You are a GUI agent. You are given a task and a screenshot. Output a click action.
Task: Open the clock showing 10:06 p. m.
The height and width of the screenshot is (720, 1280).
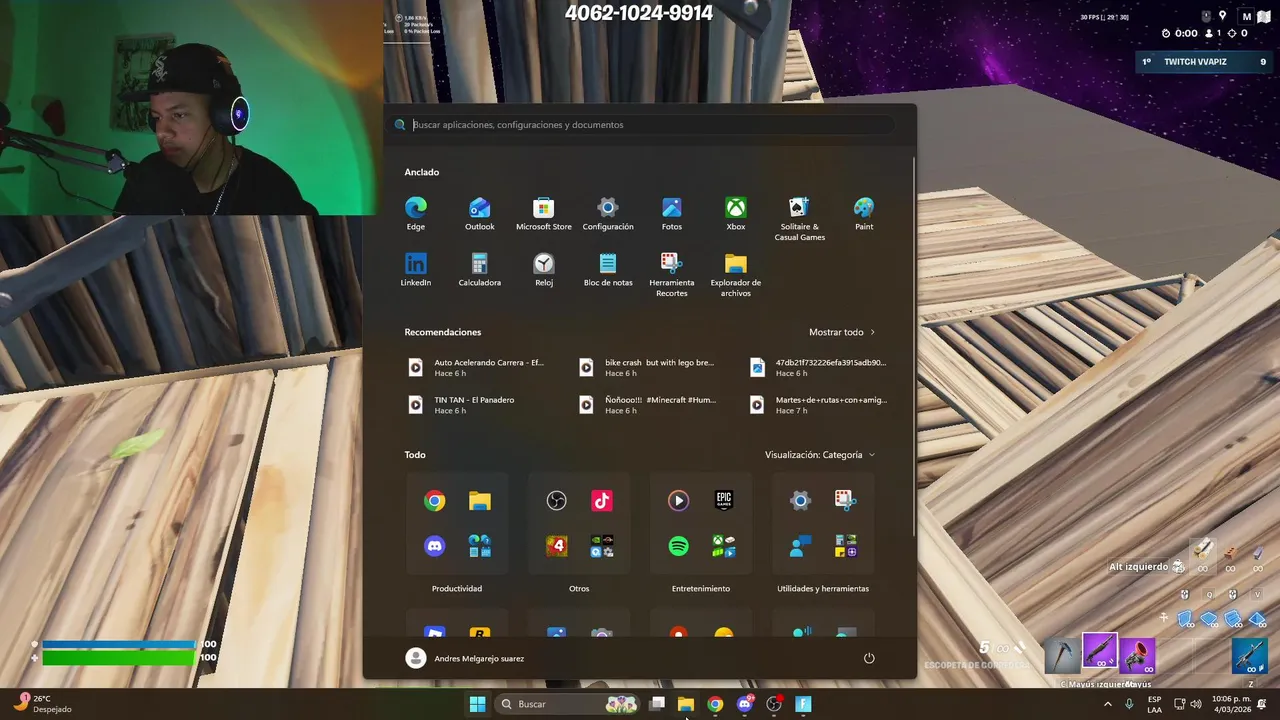point(1229,704)
